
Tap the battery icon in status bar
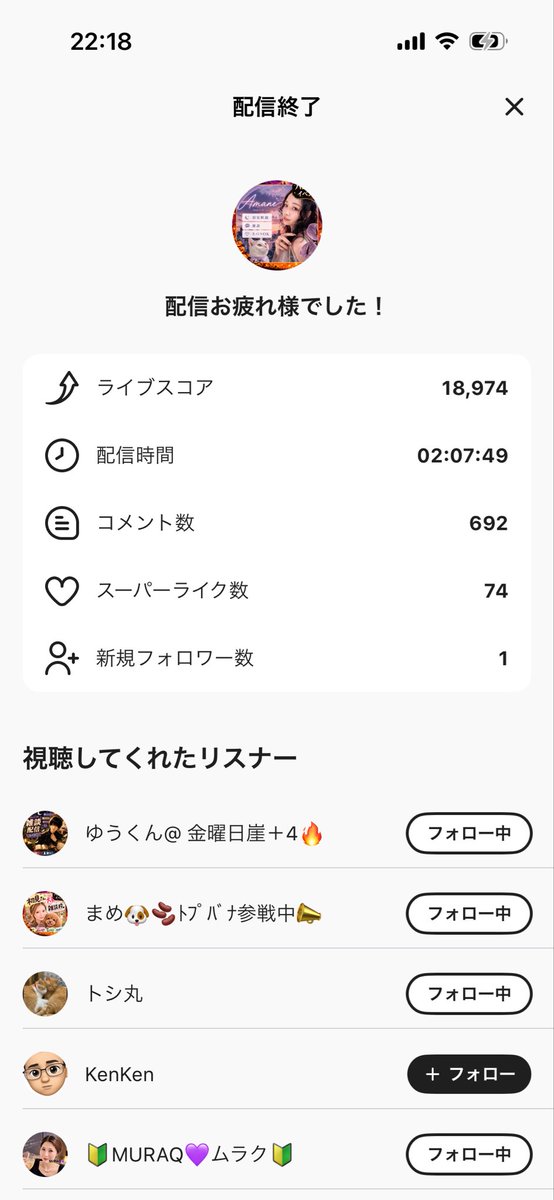(488, 42)
